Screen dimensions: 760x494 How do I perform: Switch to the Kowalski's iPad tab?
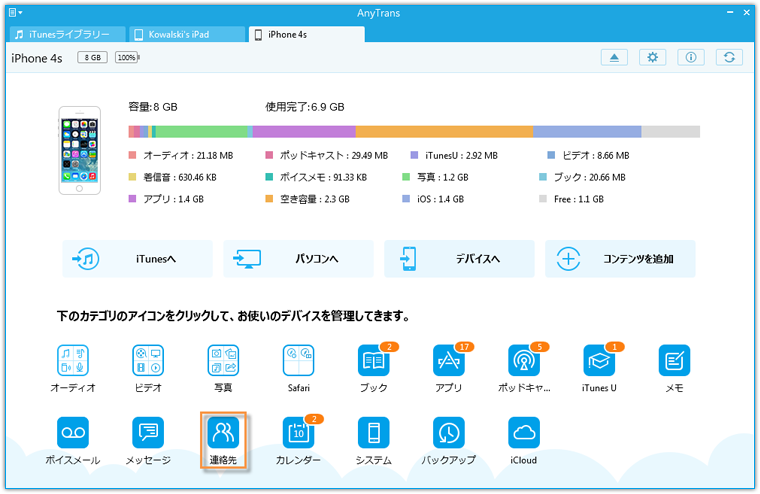coord(187,34)
